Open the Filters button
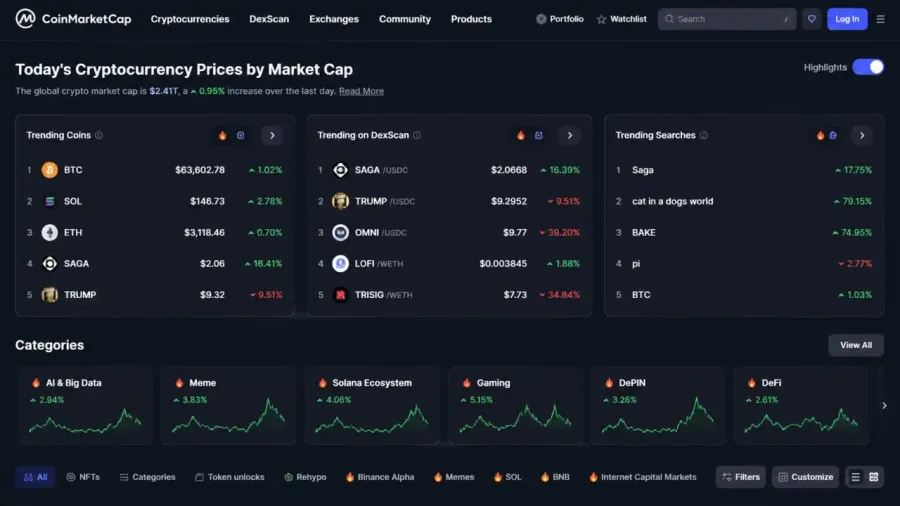The image size is (900, 506). 740,477
